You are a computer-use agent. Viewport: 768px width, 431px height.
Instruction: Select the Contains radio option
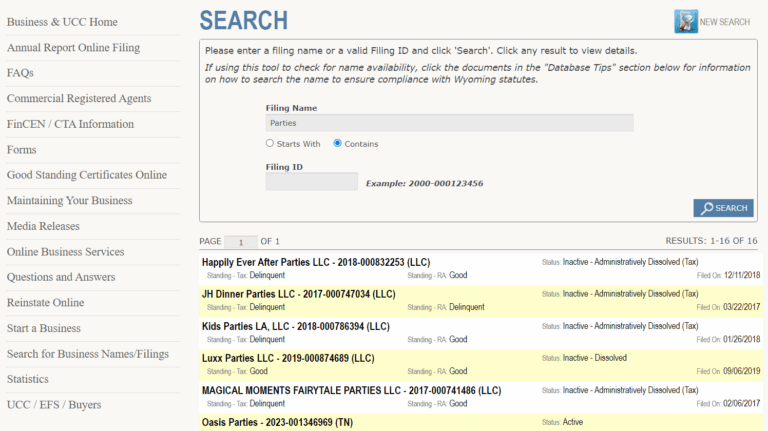click(338, 144)
